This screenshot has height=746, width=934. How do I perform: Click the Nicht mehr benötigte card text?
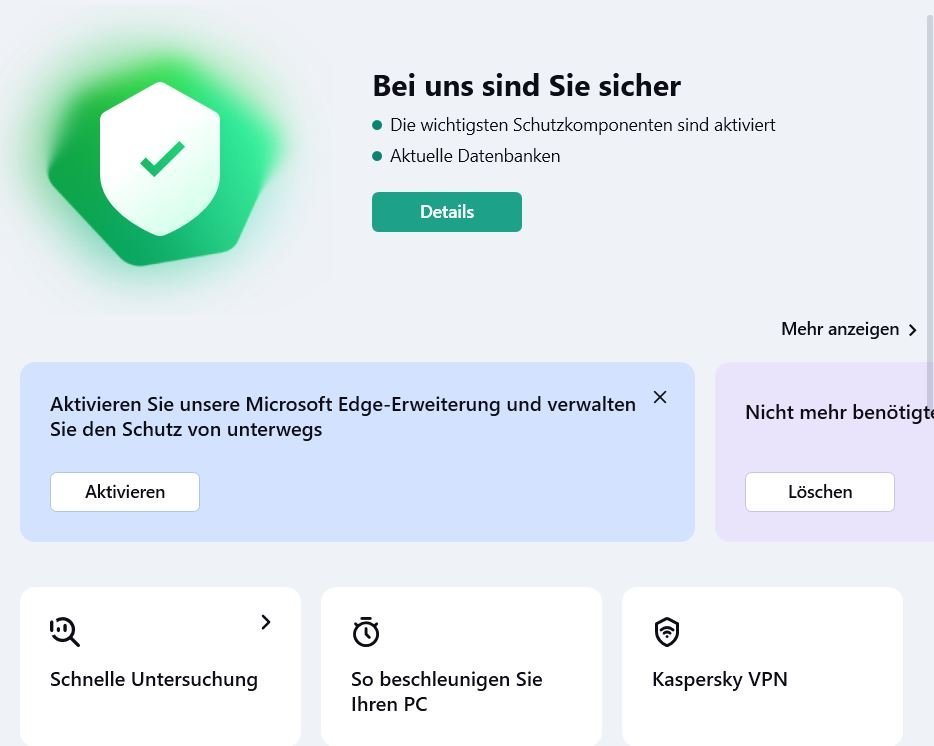click(838, 412)
